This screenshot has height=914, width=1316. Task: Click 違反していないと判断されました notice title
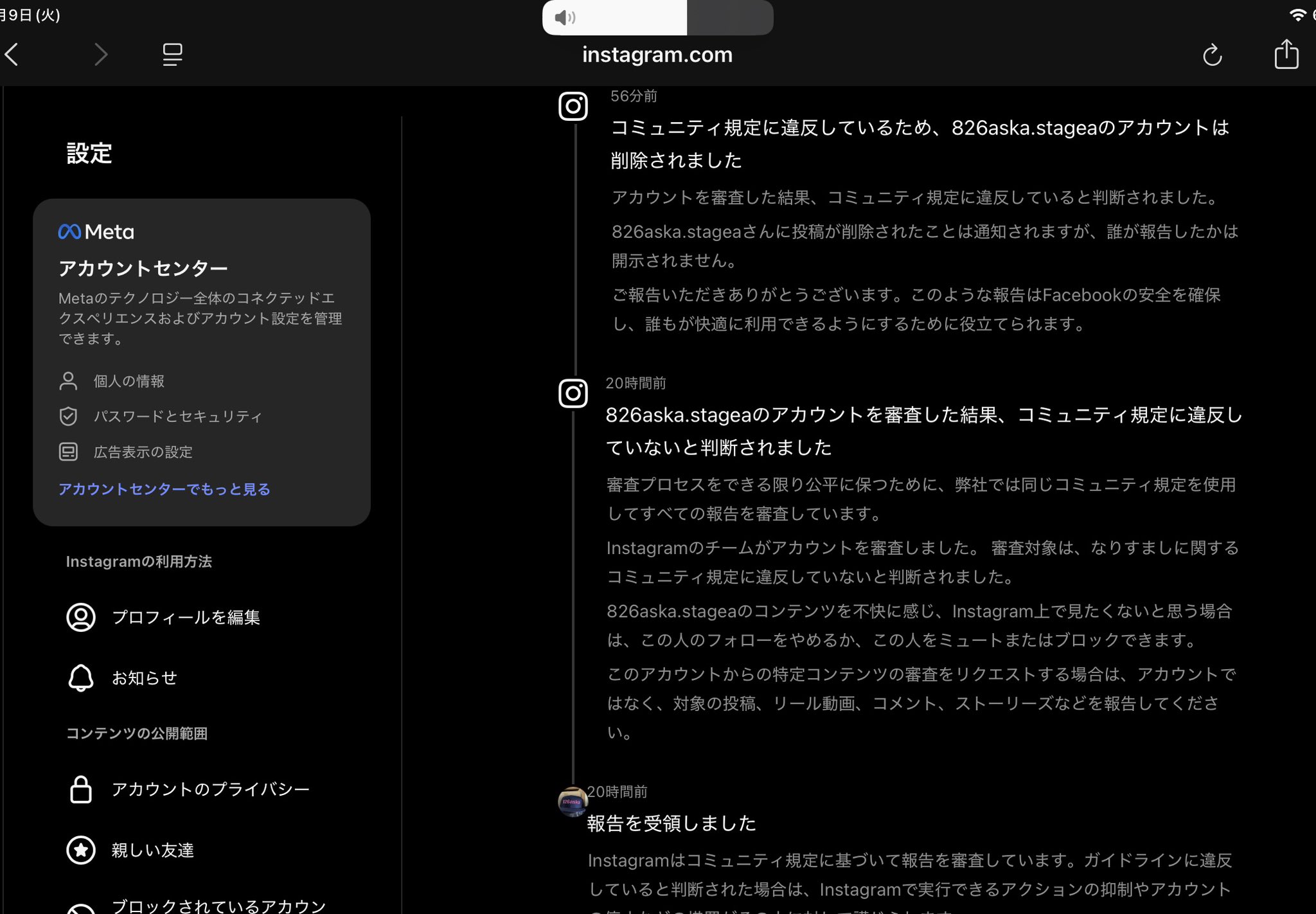point(924,431)
